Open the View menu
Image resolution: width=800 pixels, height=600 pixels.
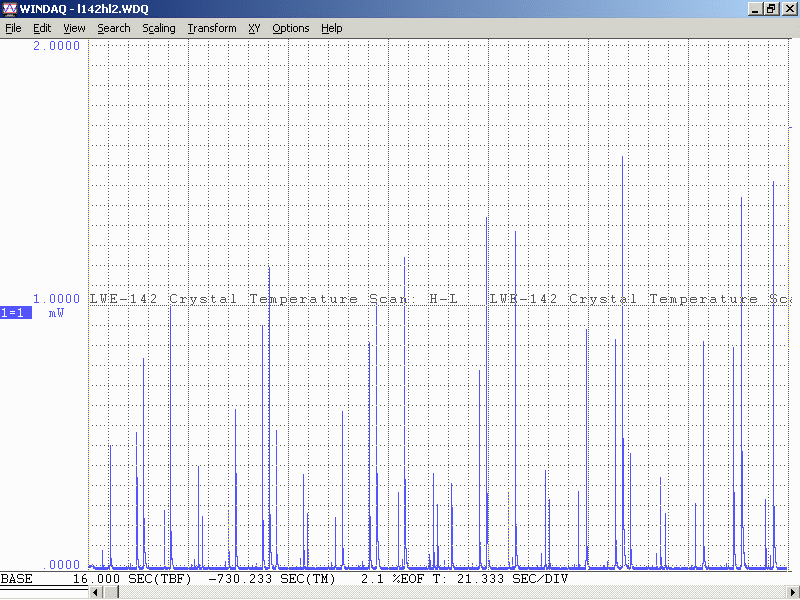(74, 28)
